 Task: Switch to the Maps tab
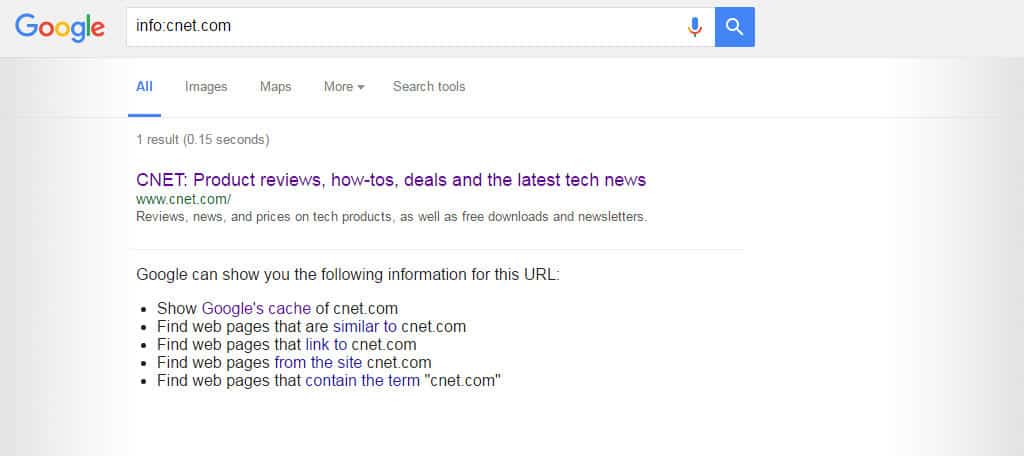coord(276,86)
